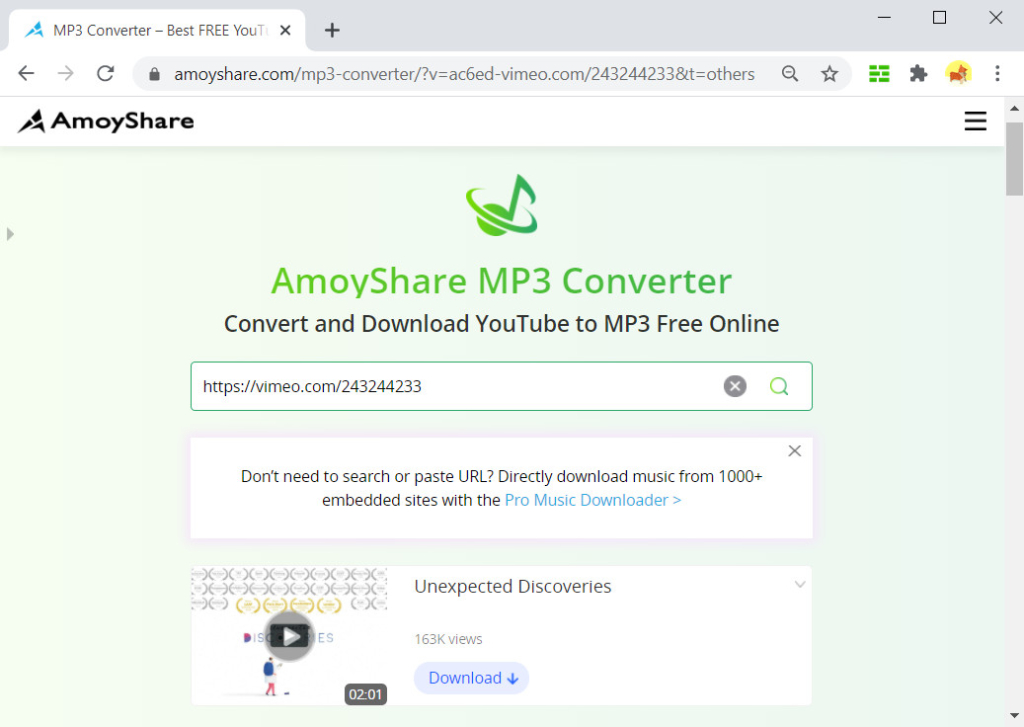Open the site's hamburger menu
This screenshot has height=727, width=1024.
[975, 120]
